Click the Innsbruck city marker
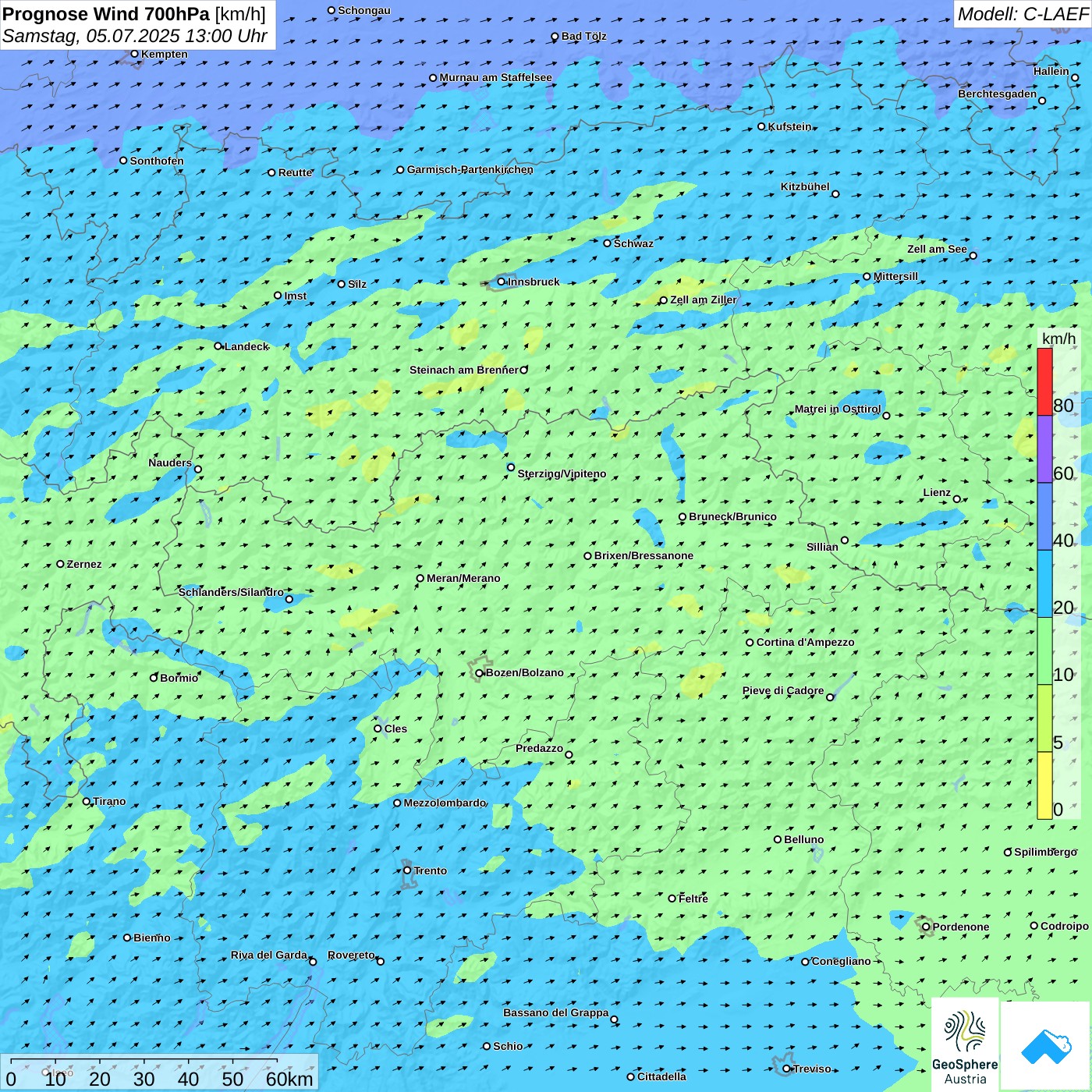The width and height of the screenshot is (1092, 1092). click(502, 282)
